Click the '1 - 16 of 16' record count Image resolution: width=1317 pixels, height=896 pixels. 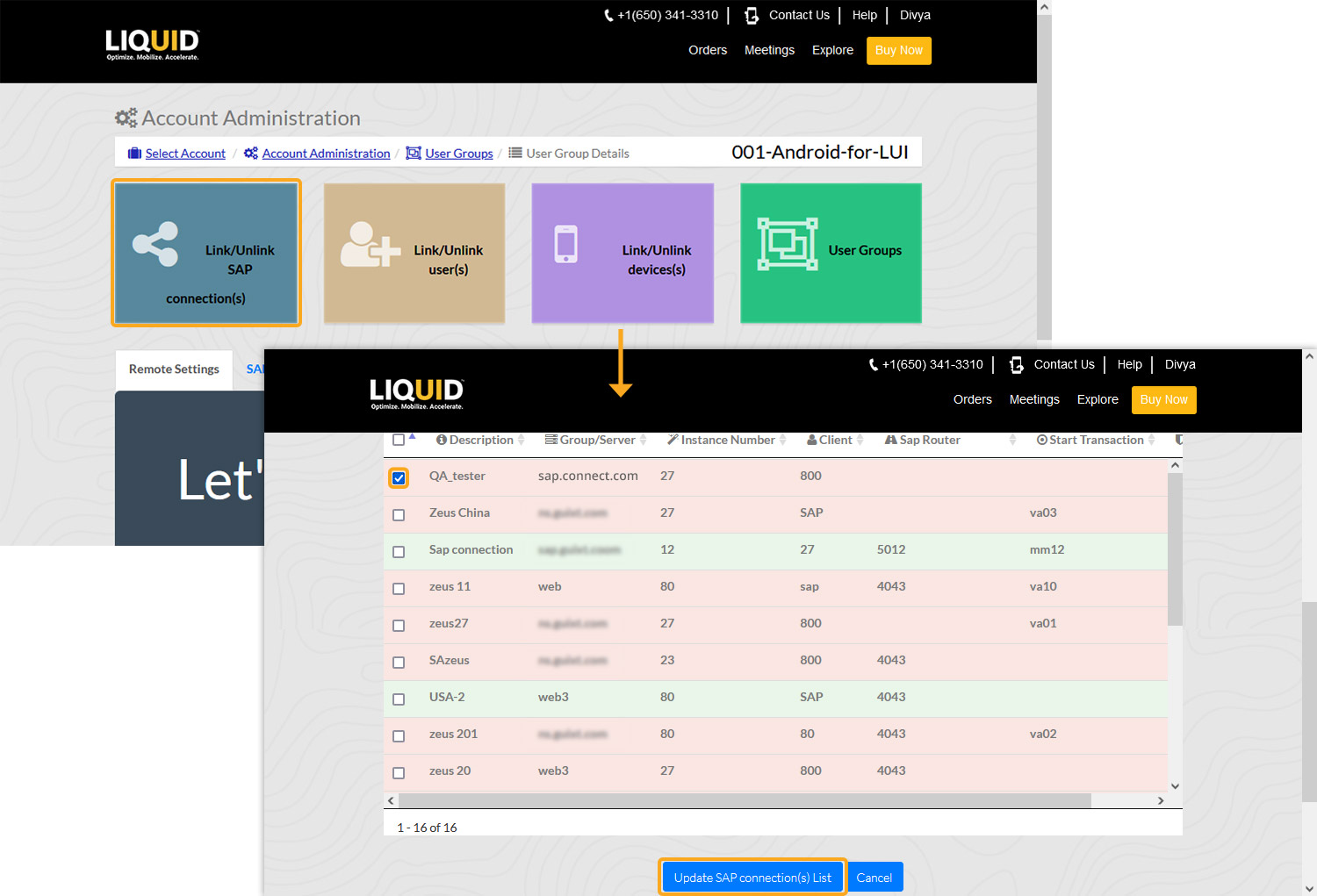click(x=427, y=828)
